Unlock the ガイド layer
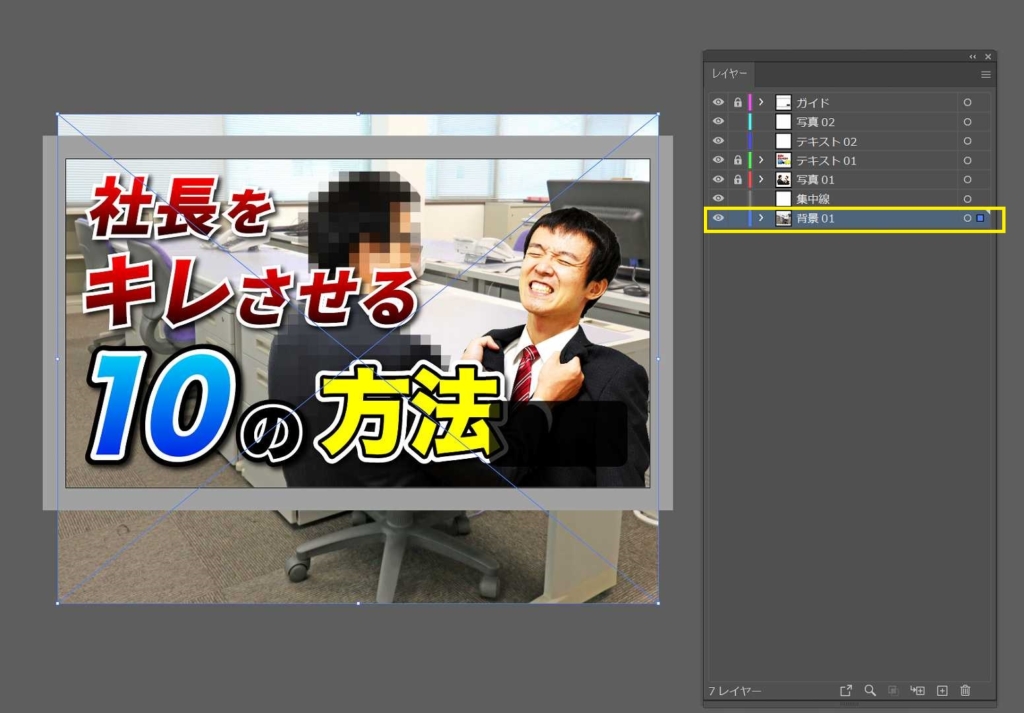This screenshot has height=713, width=1024. tap(737, 103)
